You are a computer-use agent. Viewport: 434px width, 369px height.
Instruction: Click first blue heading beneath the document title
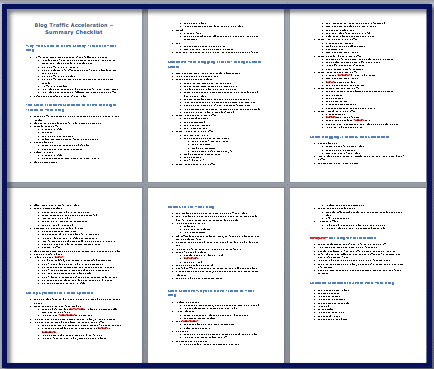coord(71,48)
